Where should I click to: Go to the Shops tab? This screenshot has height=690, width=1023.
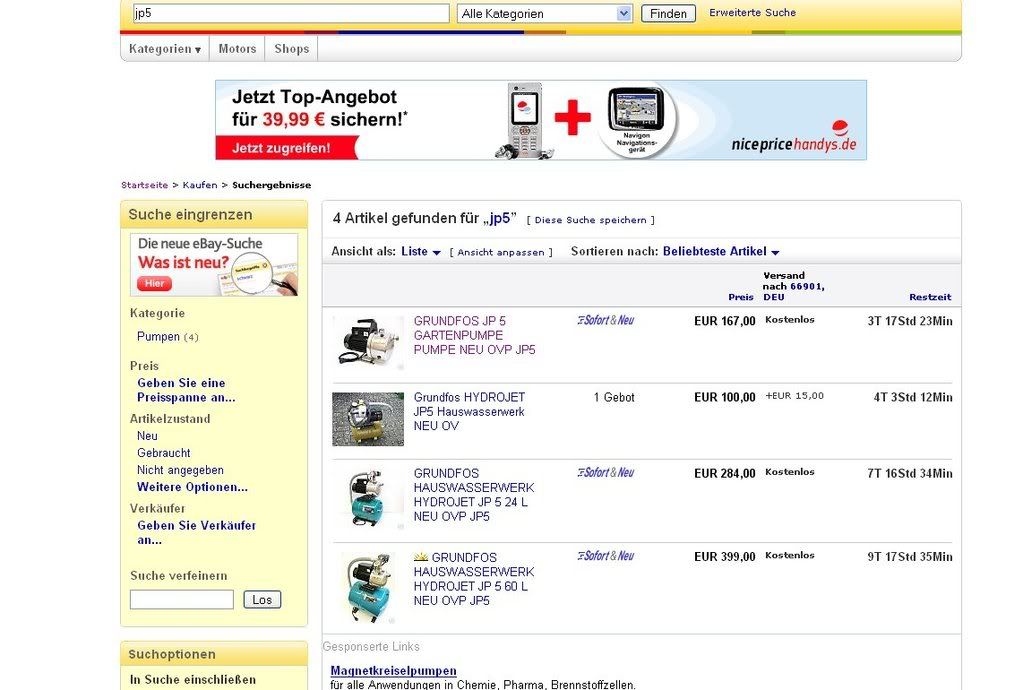(x=292, y=49)
